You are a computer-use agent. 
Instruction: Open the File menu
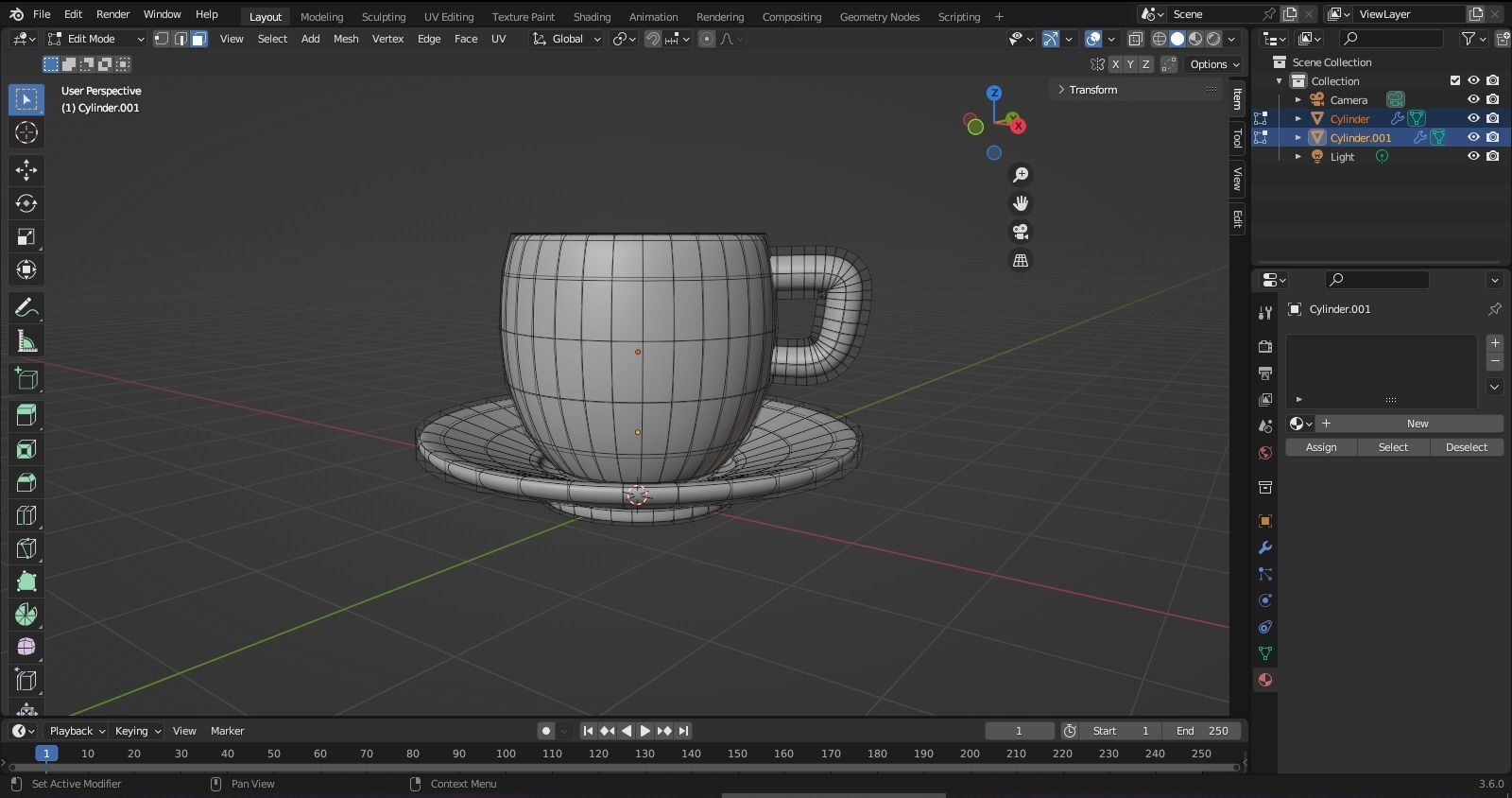coord(42,14)
